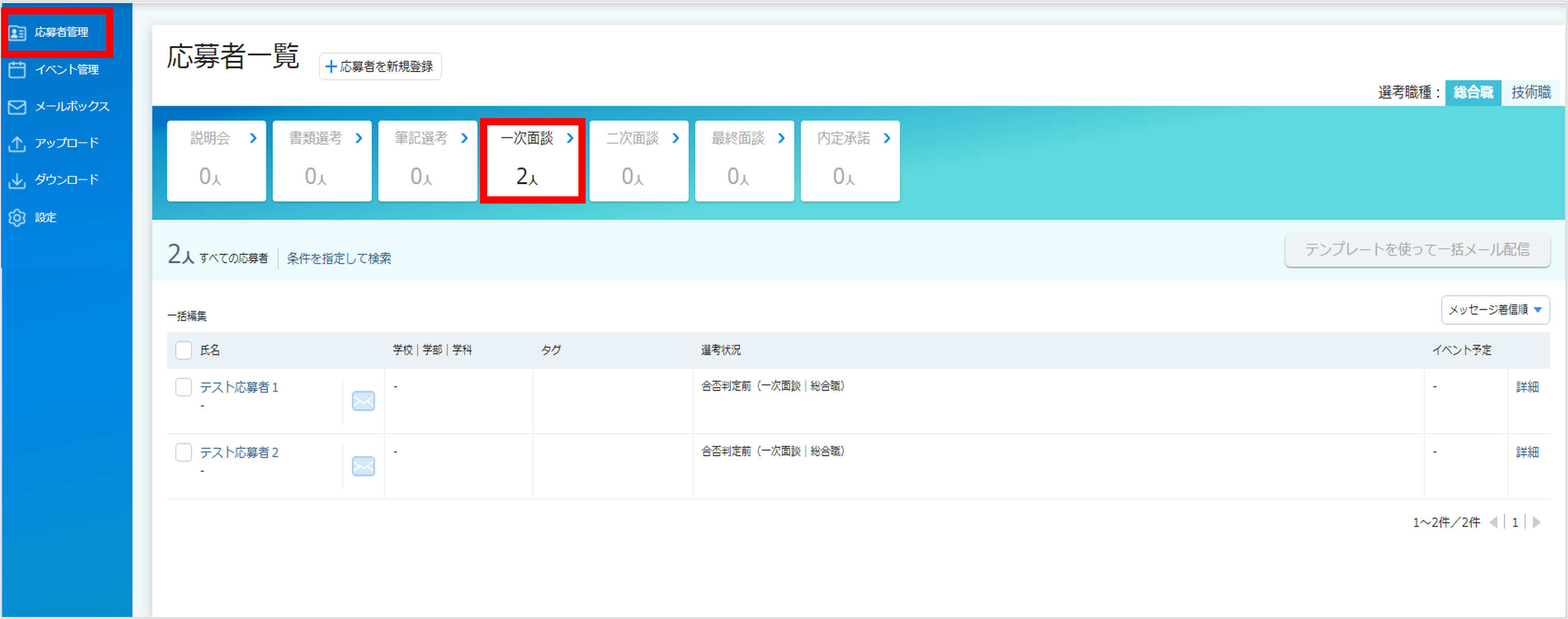Click the mail icon for テスト応募者 1
The width and height of the screenshot is (1568, 619).
[364, 401]
